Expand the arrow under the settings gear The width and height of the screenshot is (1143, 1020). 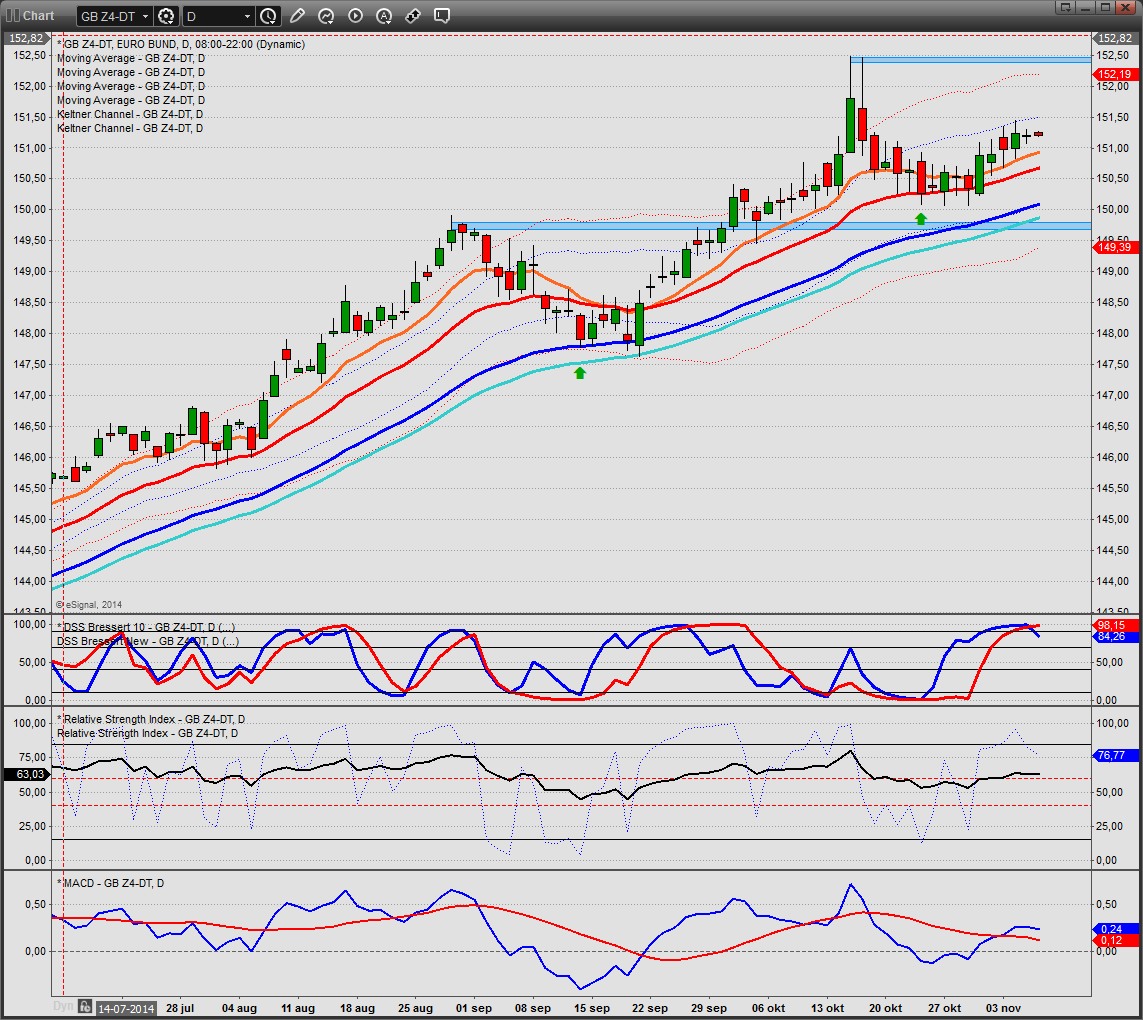pyautogui.click(x=170, y=23)
